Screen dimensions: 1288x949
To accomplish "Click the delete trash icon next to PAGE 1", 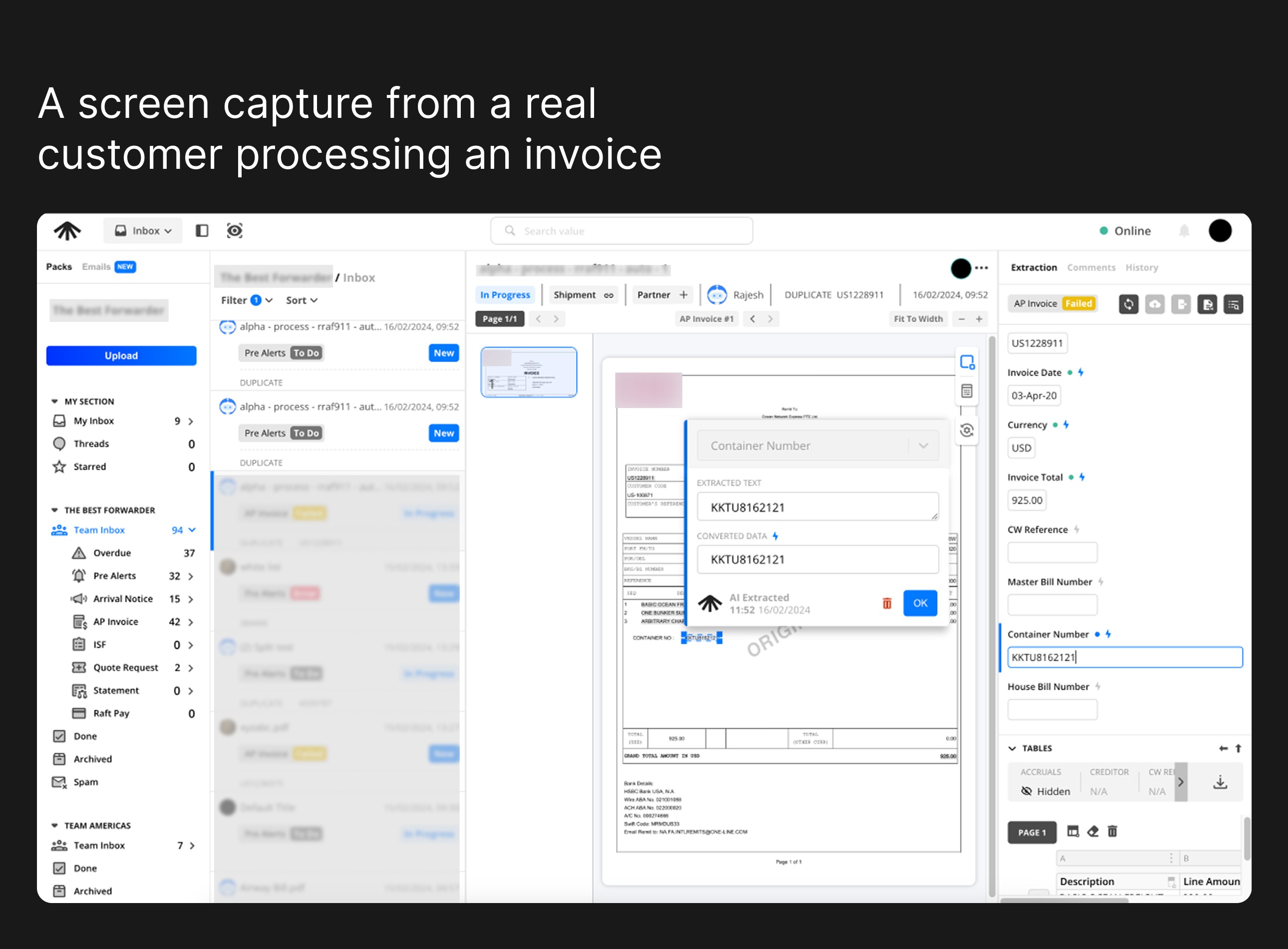I will point(1112,831).
